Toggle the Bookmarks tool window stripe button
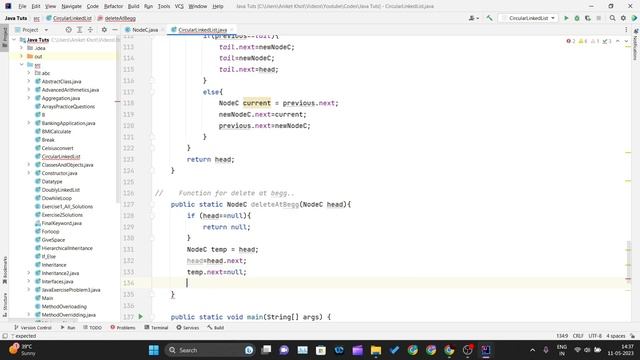 tap(4, 270)
